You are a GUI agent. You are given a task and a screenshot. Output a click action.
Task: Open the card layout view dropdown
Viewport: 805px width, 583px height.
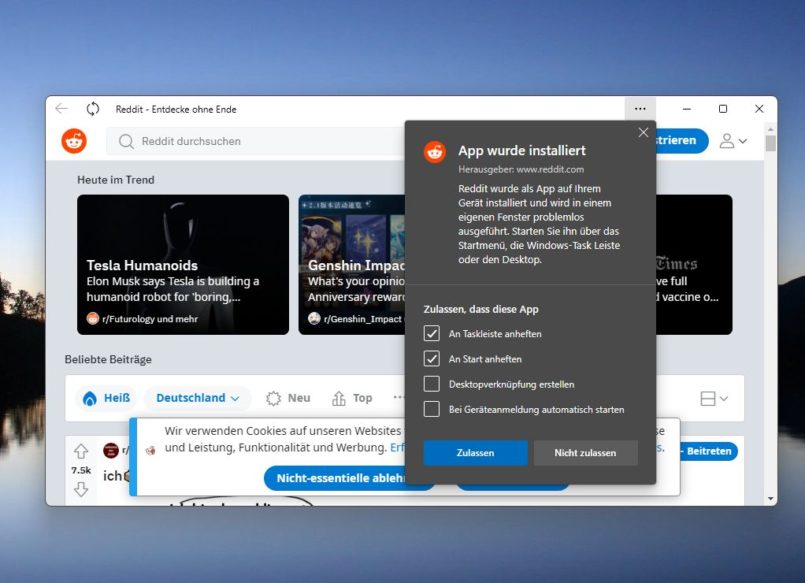point(714,398)
